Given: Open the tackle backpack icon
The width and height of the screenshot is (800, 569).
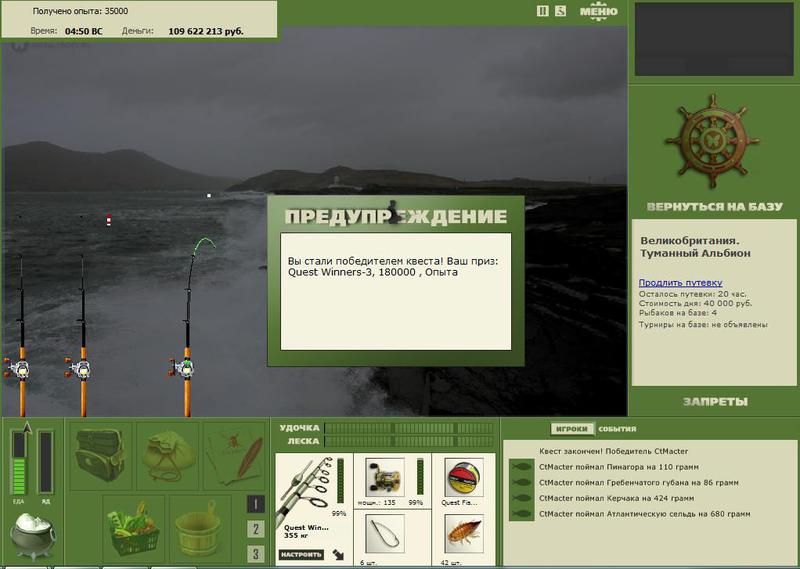Looking at the screenshot, I should [x=101, y=455].
